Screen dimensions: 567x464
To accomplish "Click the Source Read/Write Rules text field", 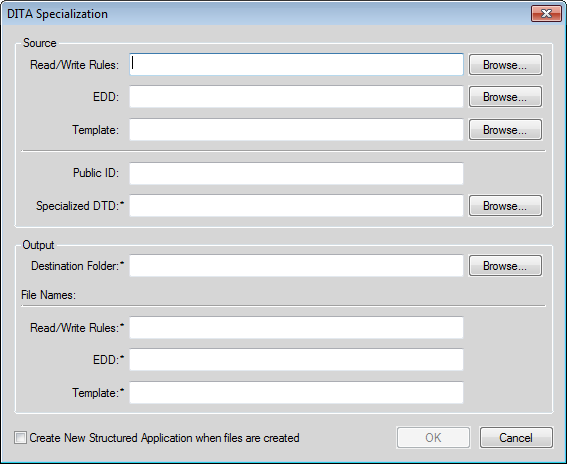I will pos(296,65).
